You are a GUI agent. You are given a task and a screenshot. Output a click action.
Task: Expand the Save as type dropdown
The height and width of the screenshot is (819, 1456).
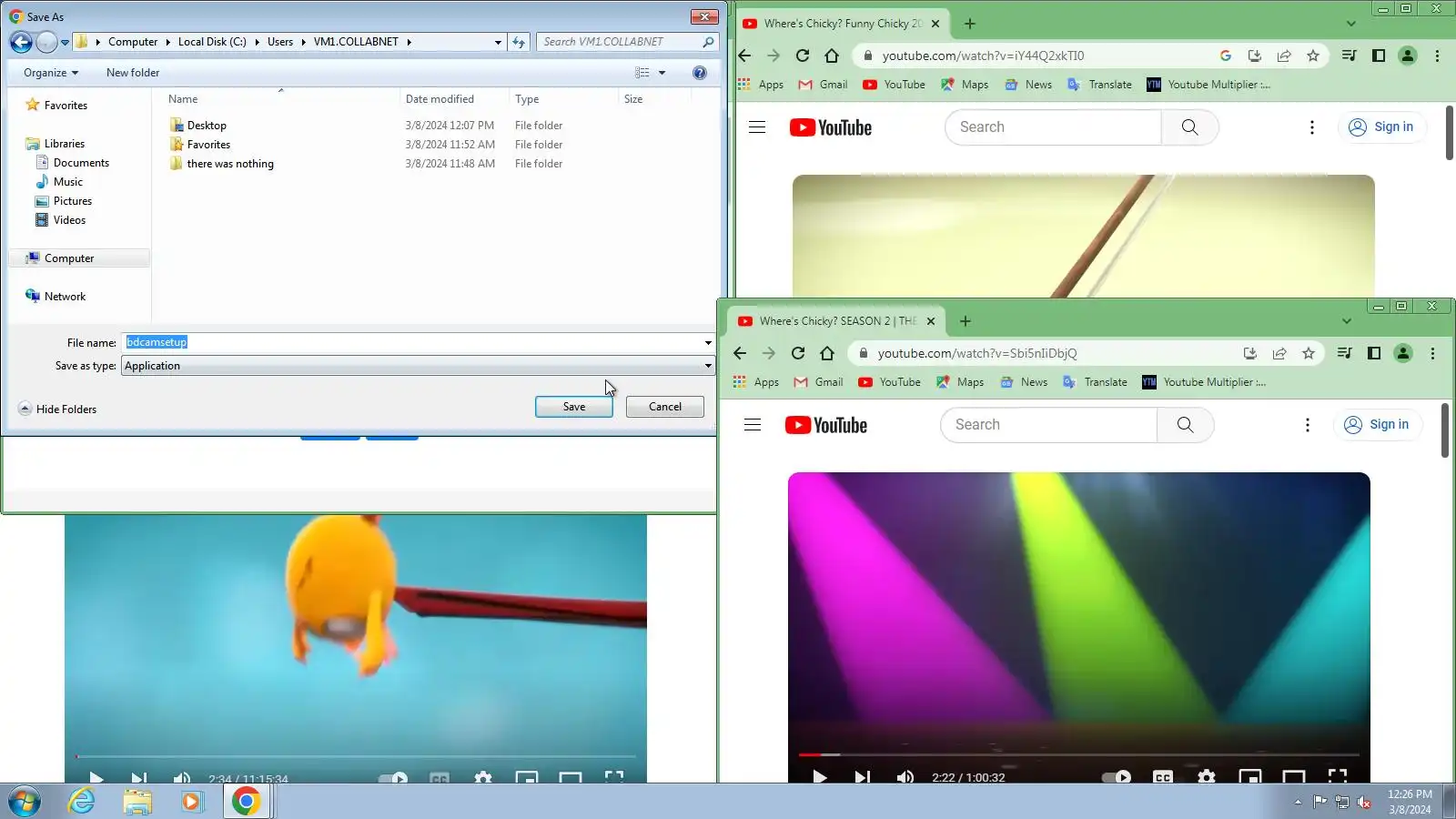[x=708, y=366]
